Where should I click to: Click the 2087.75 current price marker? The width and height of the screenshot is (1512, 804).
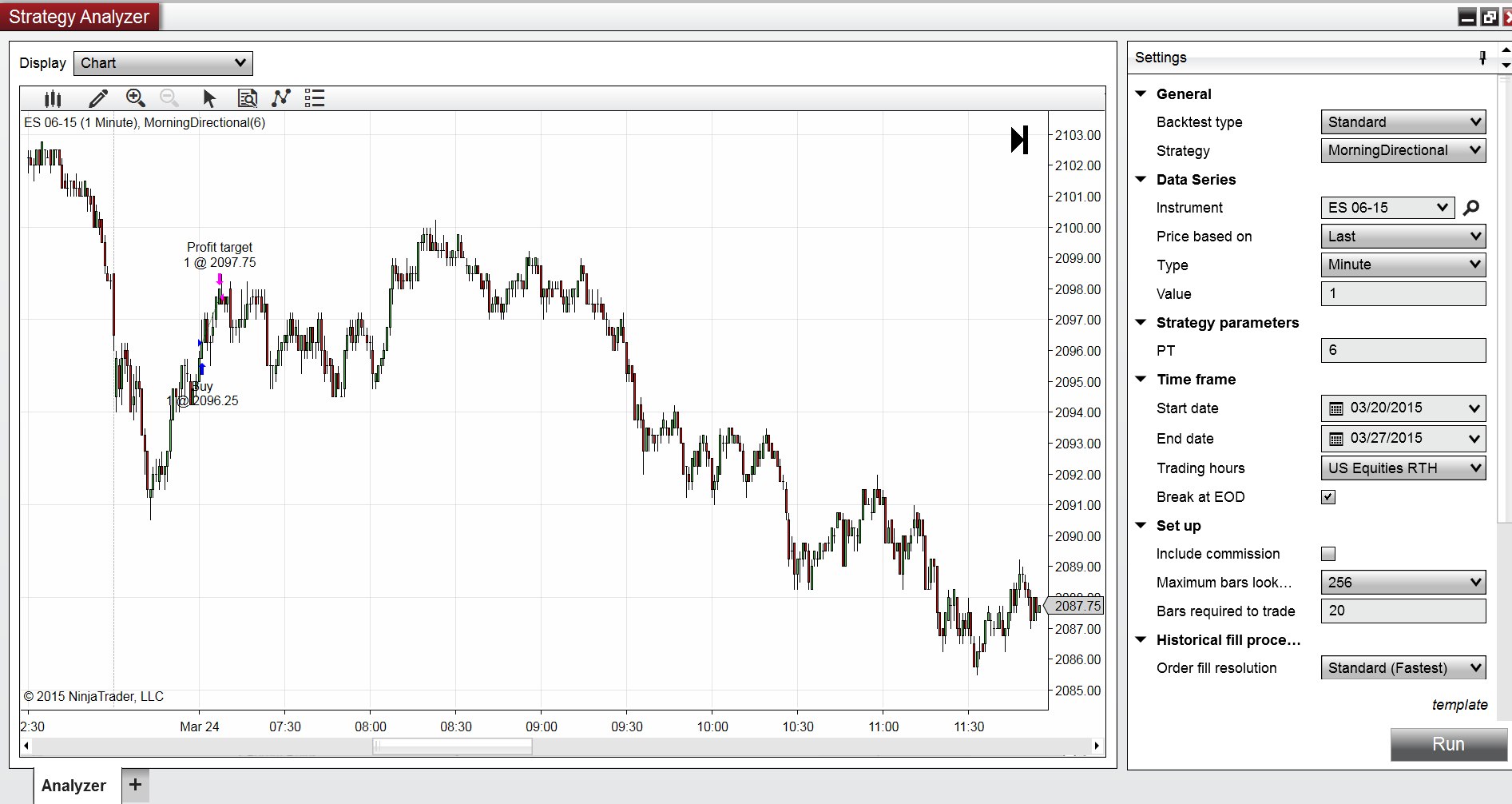tap(1075, 606)
